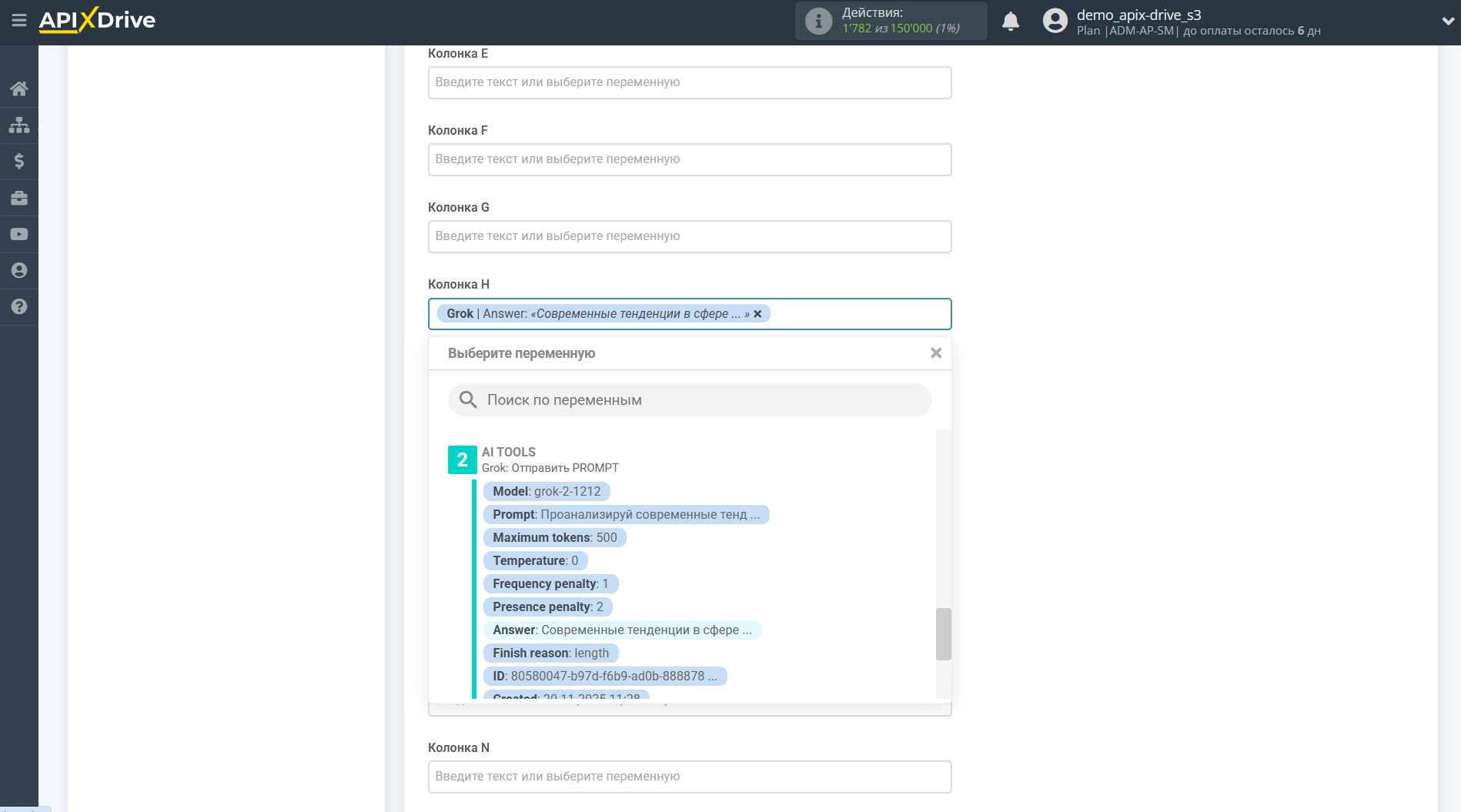Click the actions info icon in header
Image resolution: width=1461 pixels, height=812 pixels.
point(818,21)
